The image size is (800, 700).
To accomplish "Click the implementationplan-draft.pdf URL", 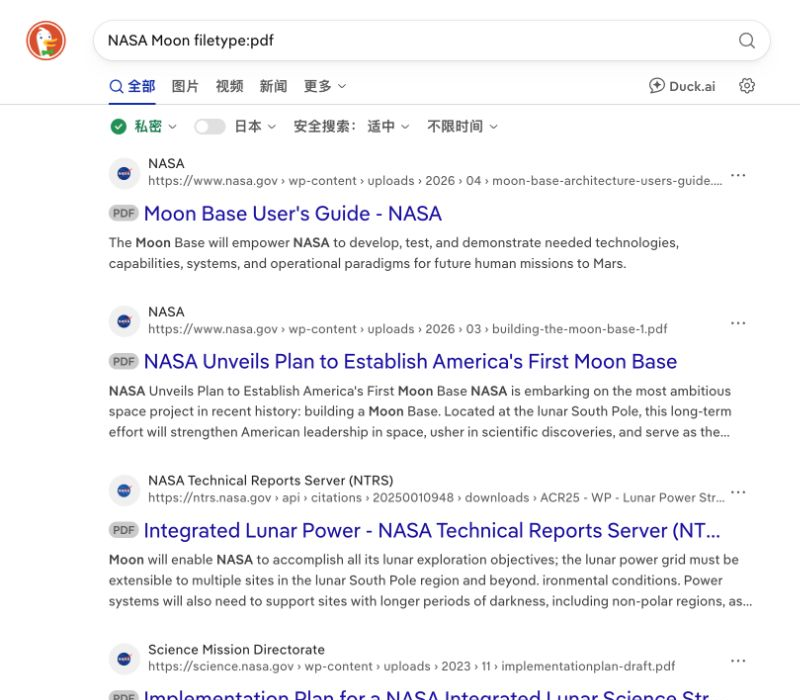I will pos(411,666).
